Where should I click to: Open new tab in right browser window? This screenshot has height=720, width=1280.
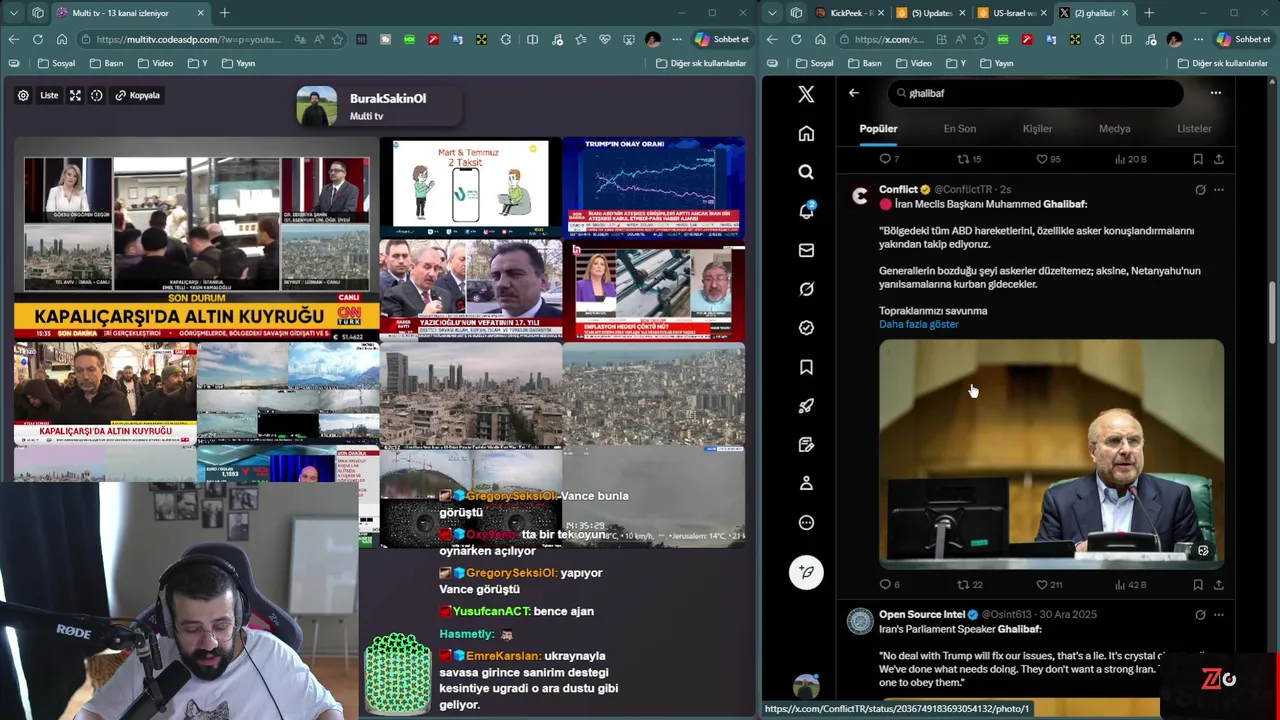1149,13
